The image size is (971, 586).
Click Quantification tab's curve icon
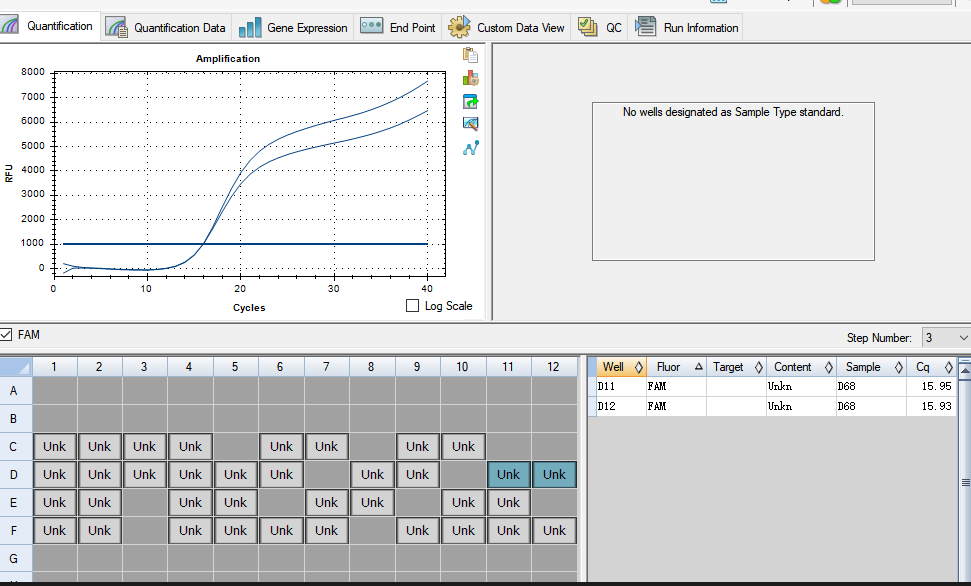(x=9, y=26)
